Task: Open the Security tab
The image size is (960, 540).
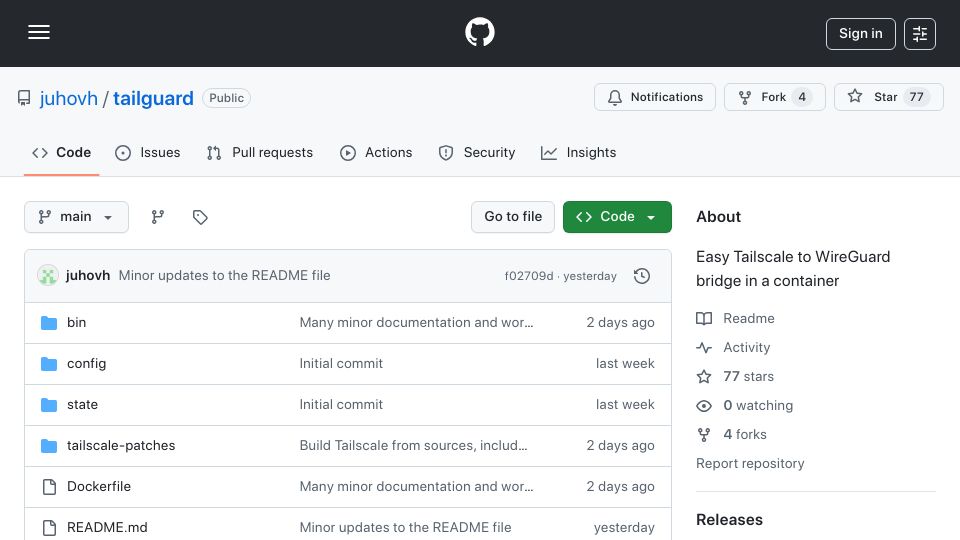Action: point(477,152)
